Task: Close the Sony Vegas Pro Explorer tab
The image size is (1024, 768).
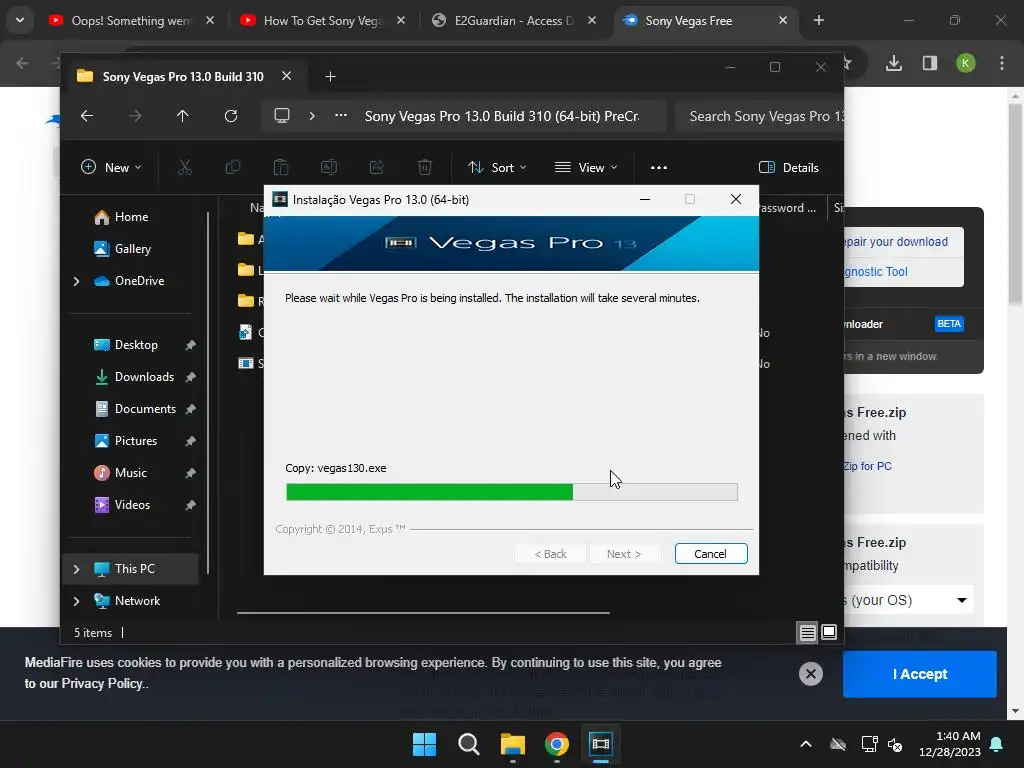Action: pos(287,76)
